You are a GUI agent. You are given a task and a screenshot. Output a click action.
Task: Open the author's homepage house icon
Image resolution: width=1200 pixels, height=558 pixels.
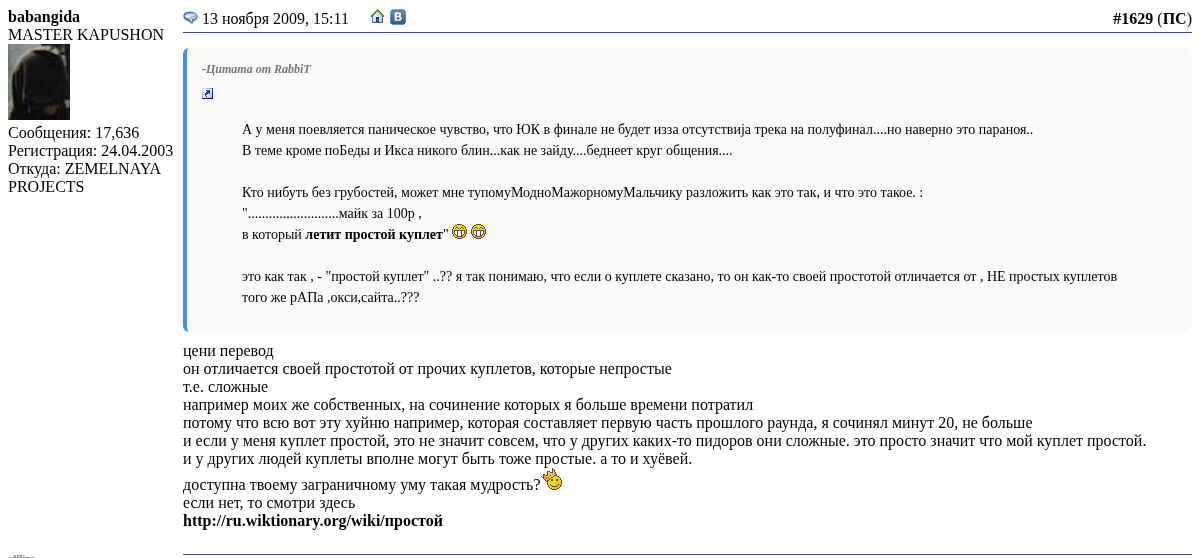(x=377, y=17)
